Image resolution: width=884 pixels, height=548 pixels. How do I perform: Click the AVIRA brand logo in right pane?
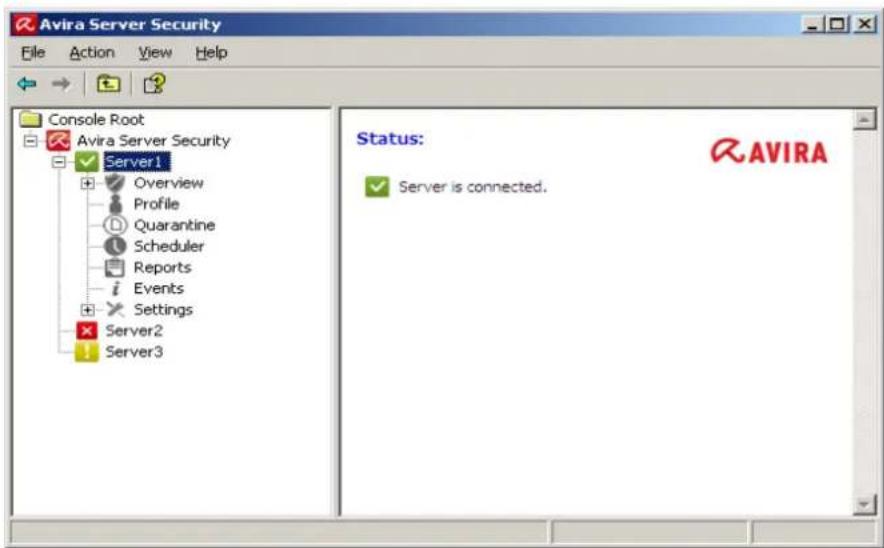pyautogui.click(x=769, y=152)
